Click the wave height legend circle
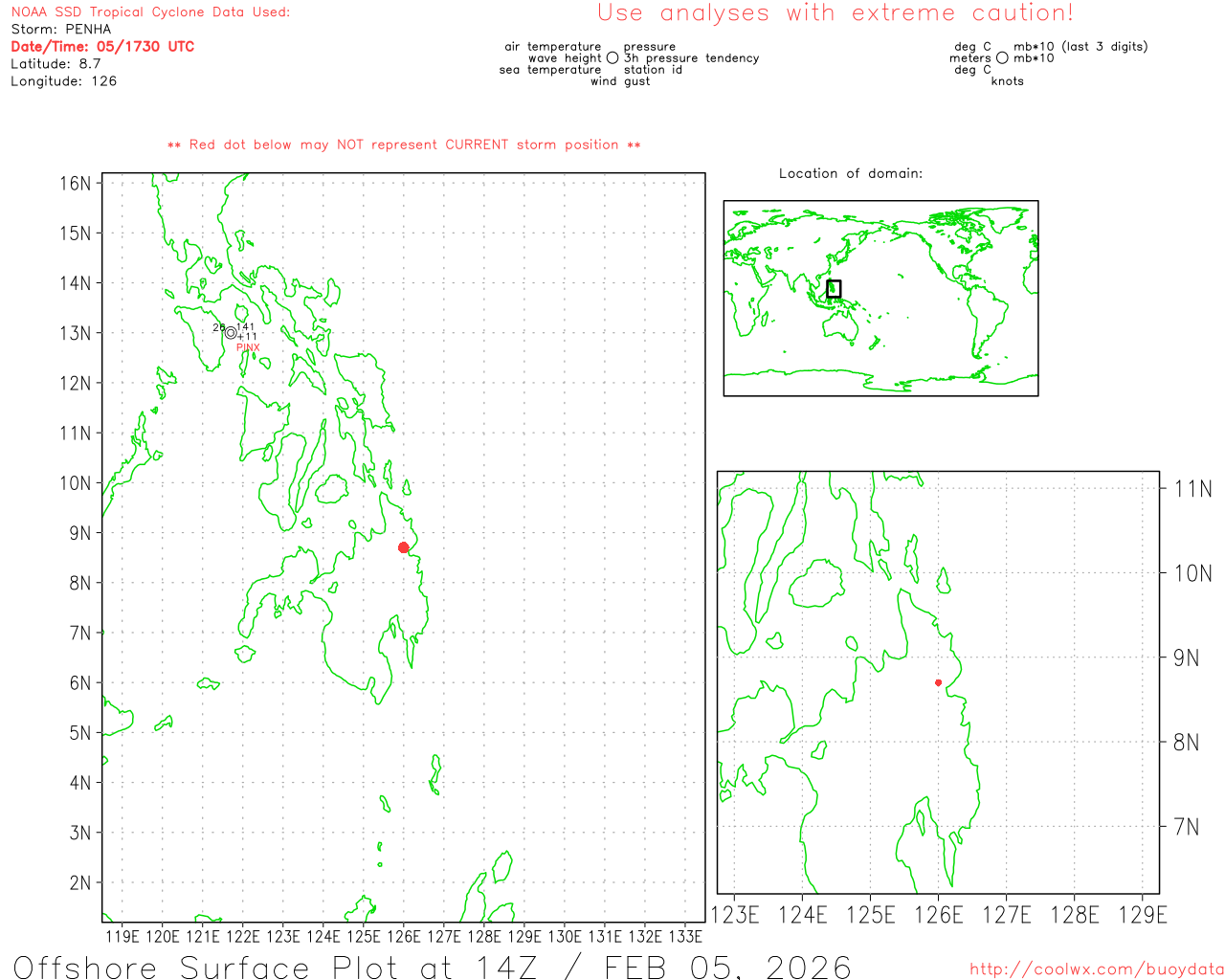 tap(612, 58)
